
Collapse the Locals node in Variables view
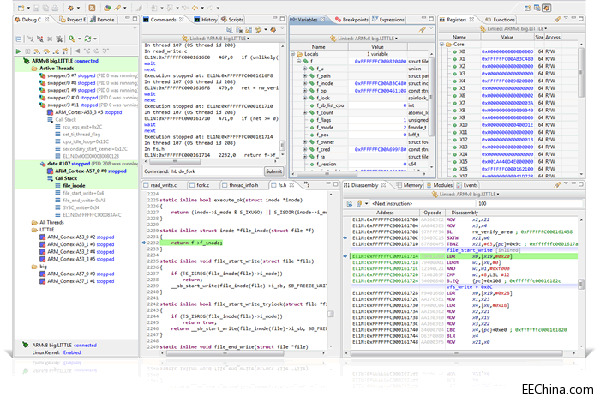pos(293,54)
